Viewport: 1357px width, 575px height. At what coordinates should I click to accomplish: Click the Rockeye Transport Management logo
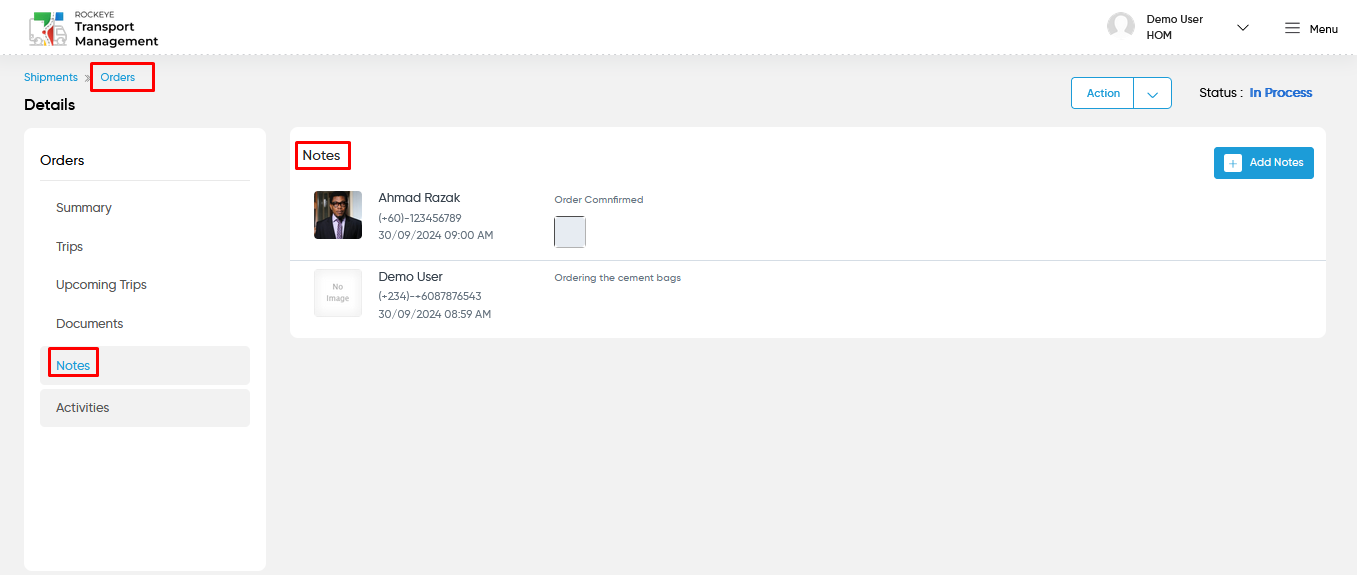pos(93,28)
